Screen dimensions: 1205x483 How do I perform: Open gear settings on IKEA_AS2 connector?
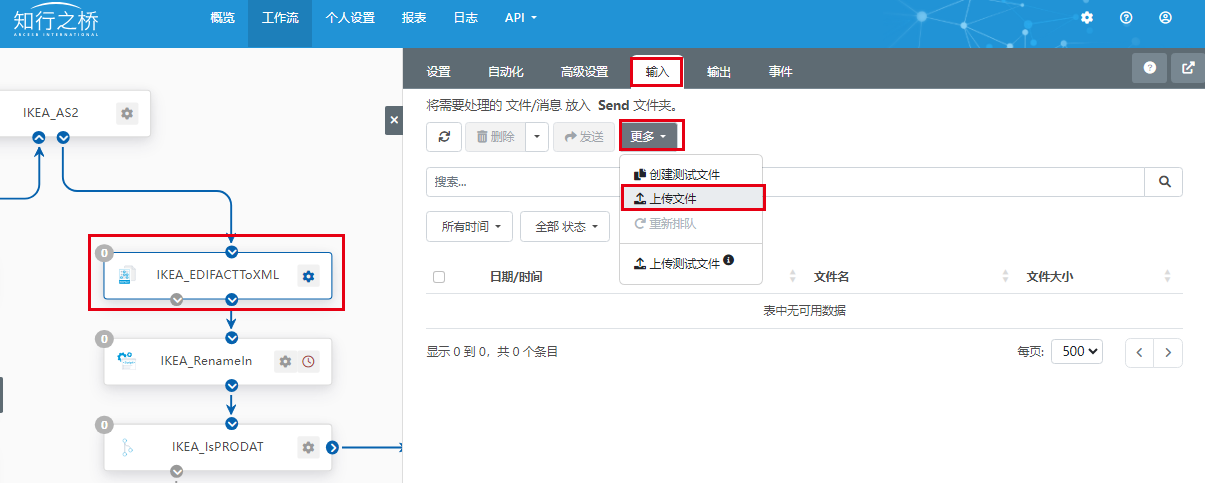click(127, 114)
